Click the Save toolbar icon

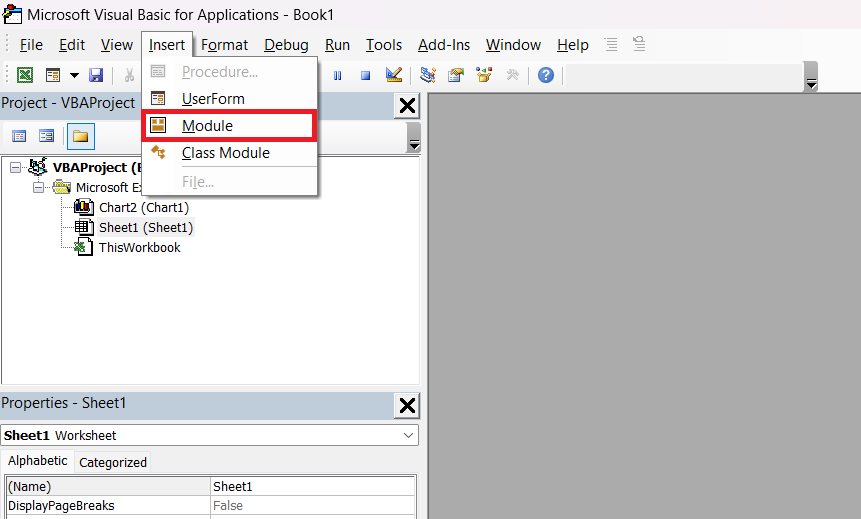tap(96, 75)
